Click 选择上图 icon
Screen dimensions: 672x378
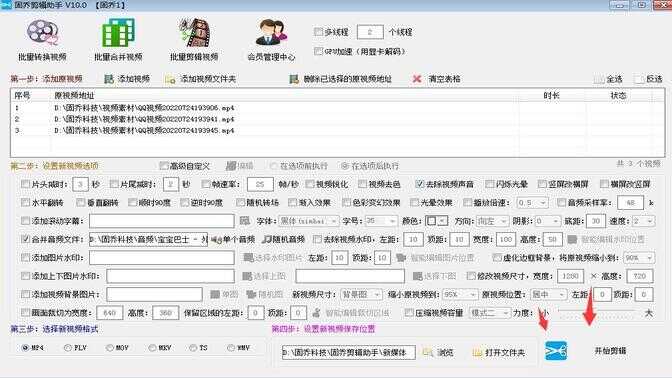click(x=247, y=276)
